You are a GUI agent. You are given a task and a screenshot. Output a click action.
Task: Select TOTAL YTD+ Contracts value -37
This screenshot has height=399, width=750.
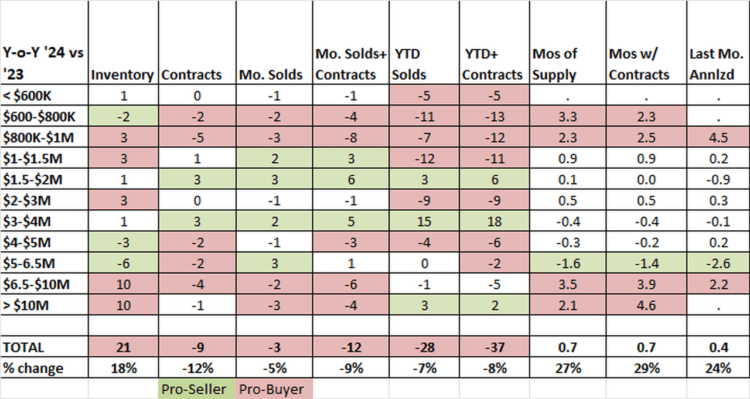click(494, 347)
